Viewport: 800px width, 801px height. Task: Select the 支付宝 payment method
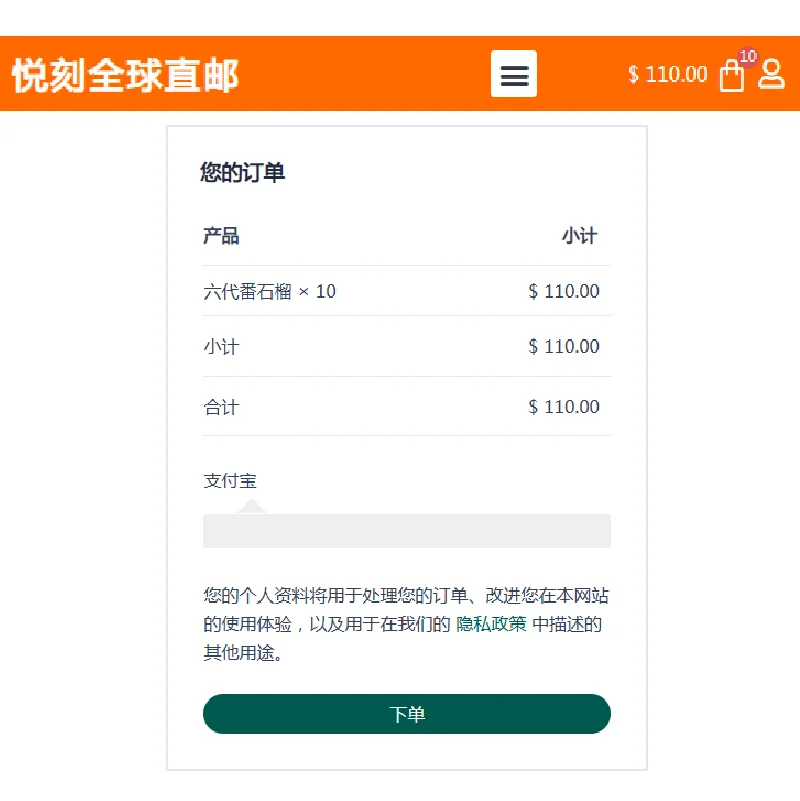[230, 481]
